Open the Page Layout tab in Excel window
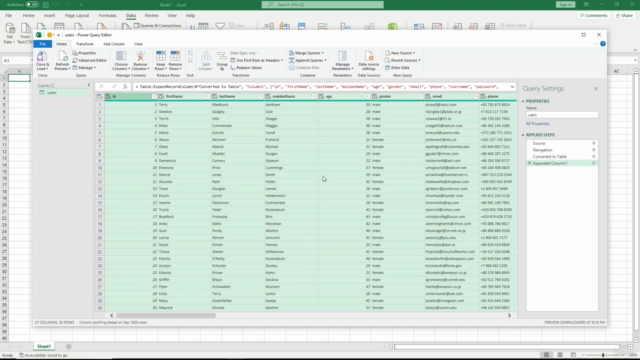 pos(77,16)
